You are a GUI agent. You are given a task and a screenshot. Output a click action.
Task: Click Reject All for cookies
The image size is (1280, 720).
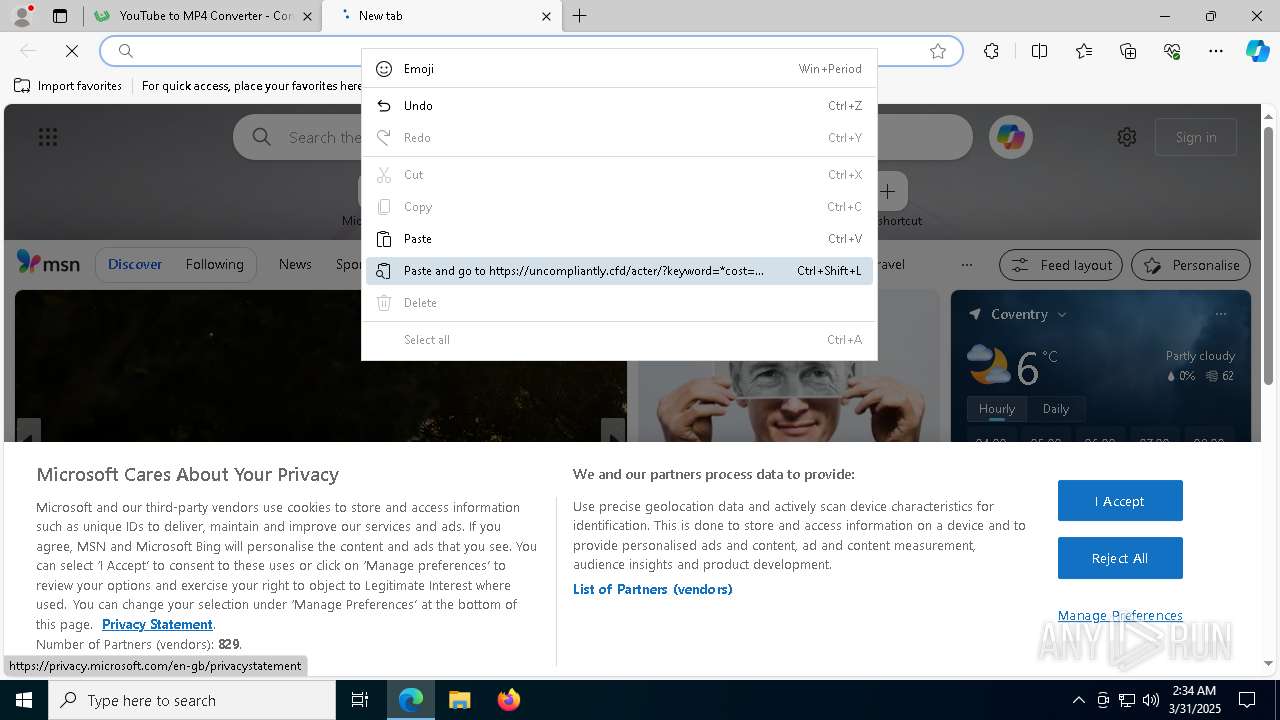1120,558
